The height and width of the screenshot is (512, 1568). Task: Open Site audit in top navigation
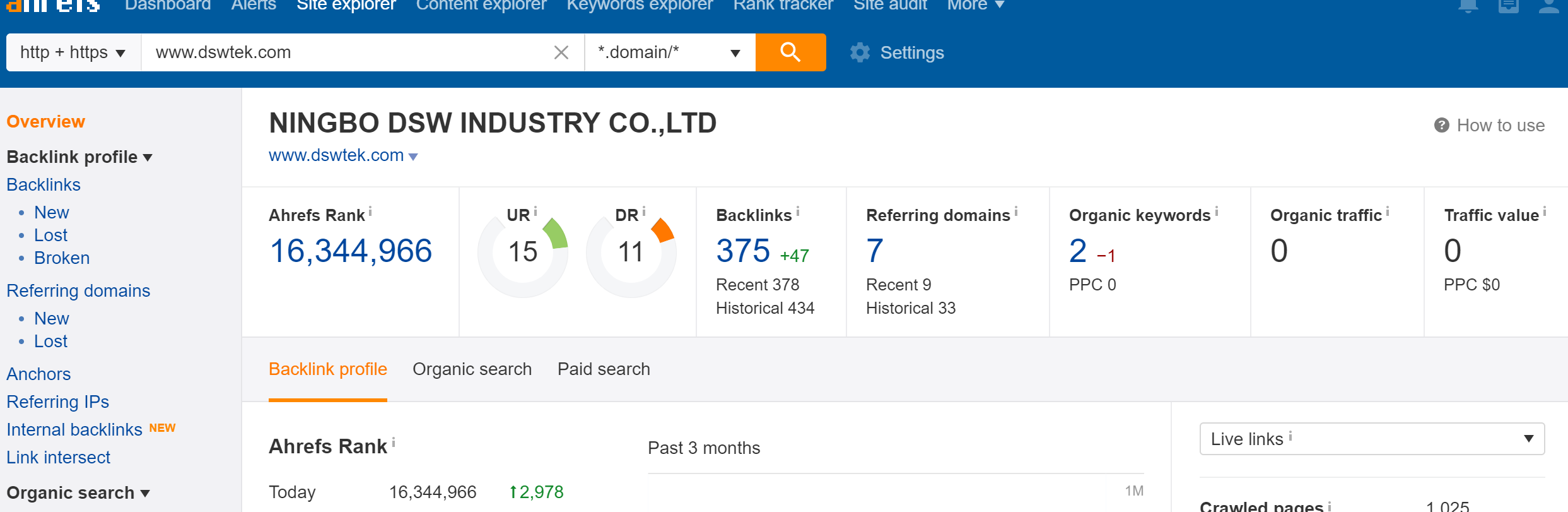coord(890,5)
